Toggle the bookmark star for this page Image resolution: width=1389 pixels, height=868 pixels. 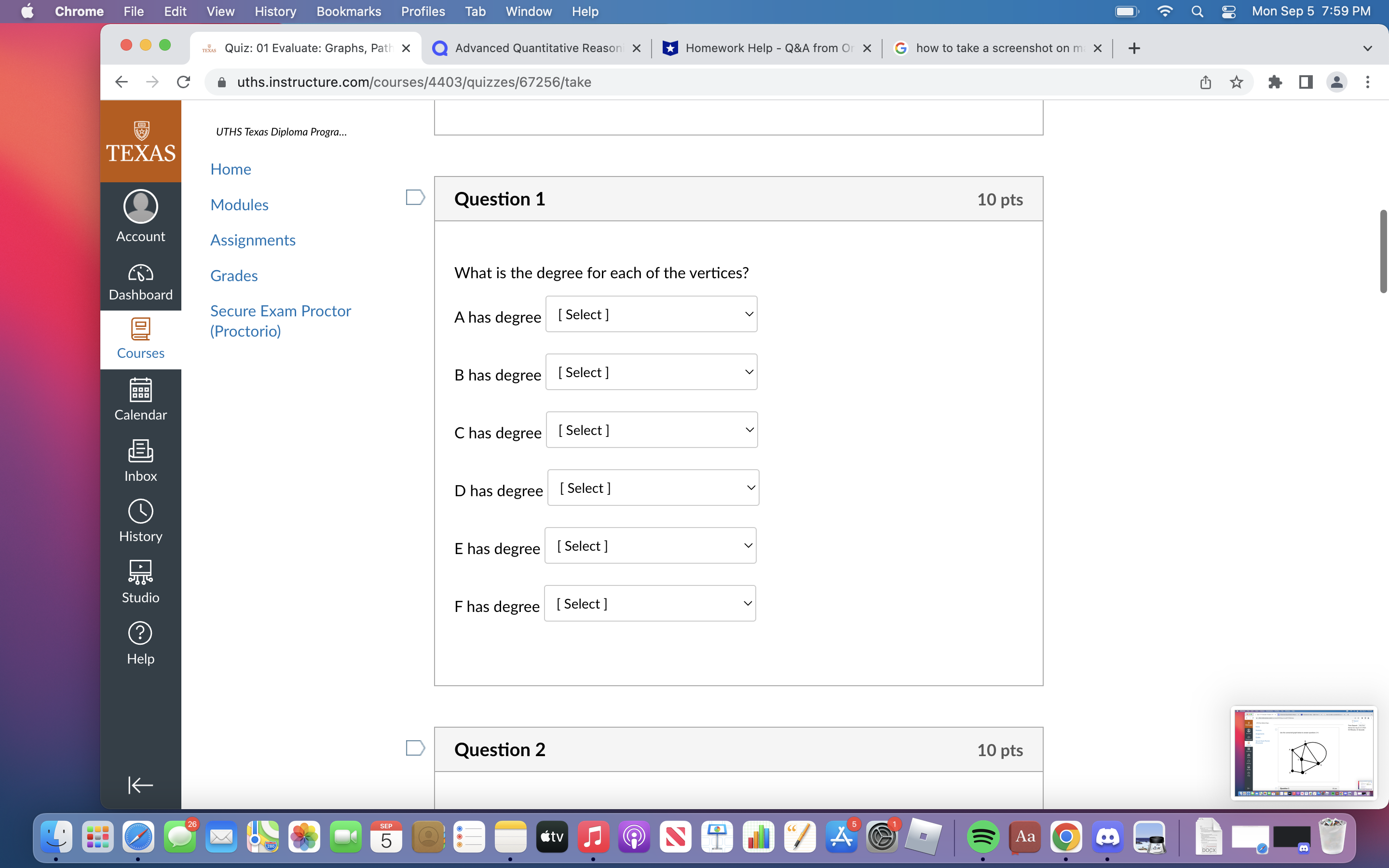pos(1237,82)
